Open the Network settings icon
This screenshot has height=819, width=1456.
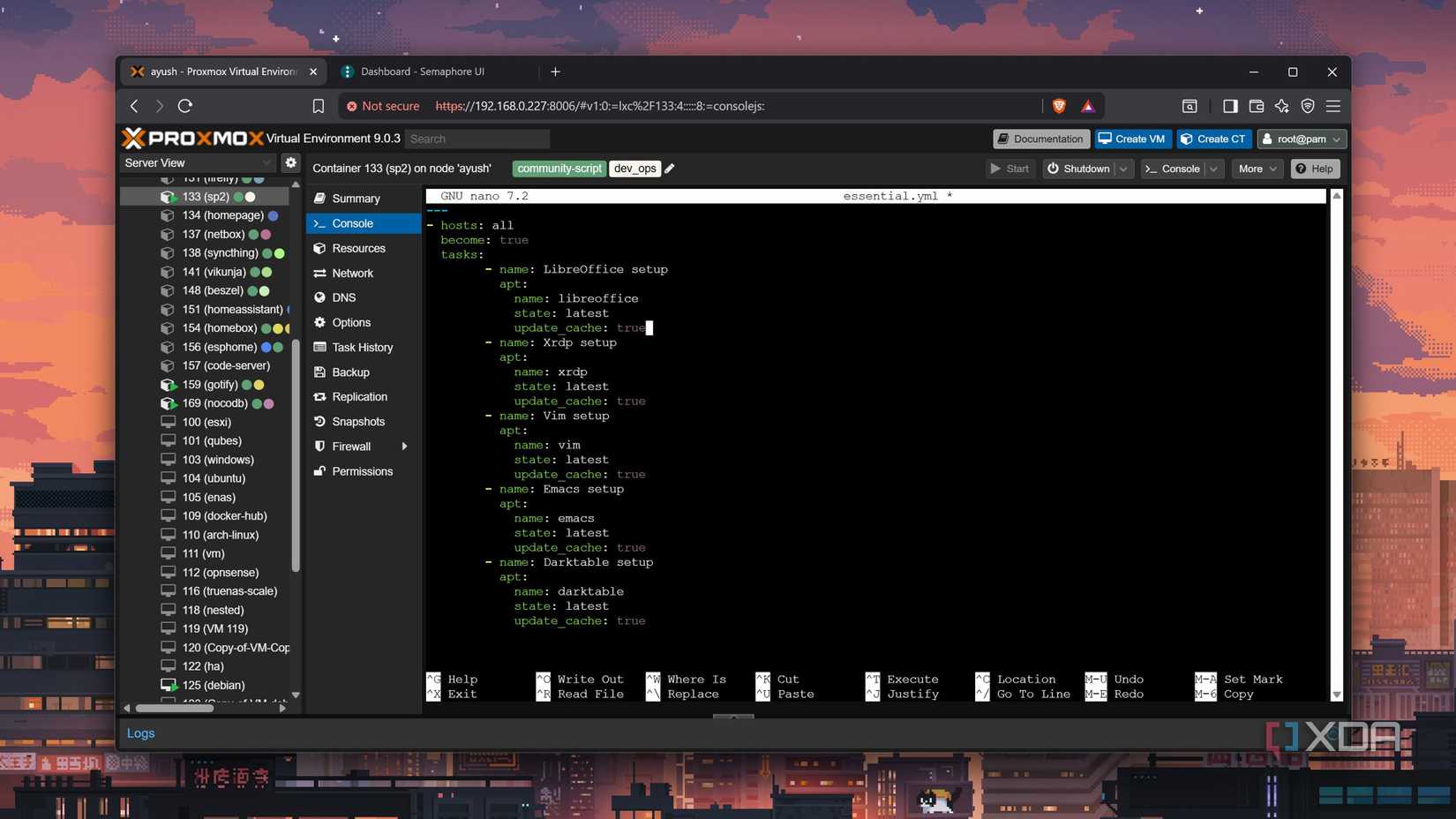click(320, 273)
